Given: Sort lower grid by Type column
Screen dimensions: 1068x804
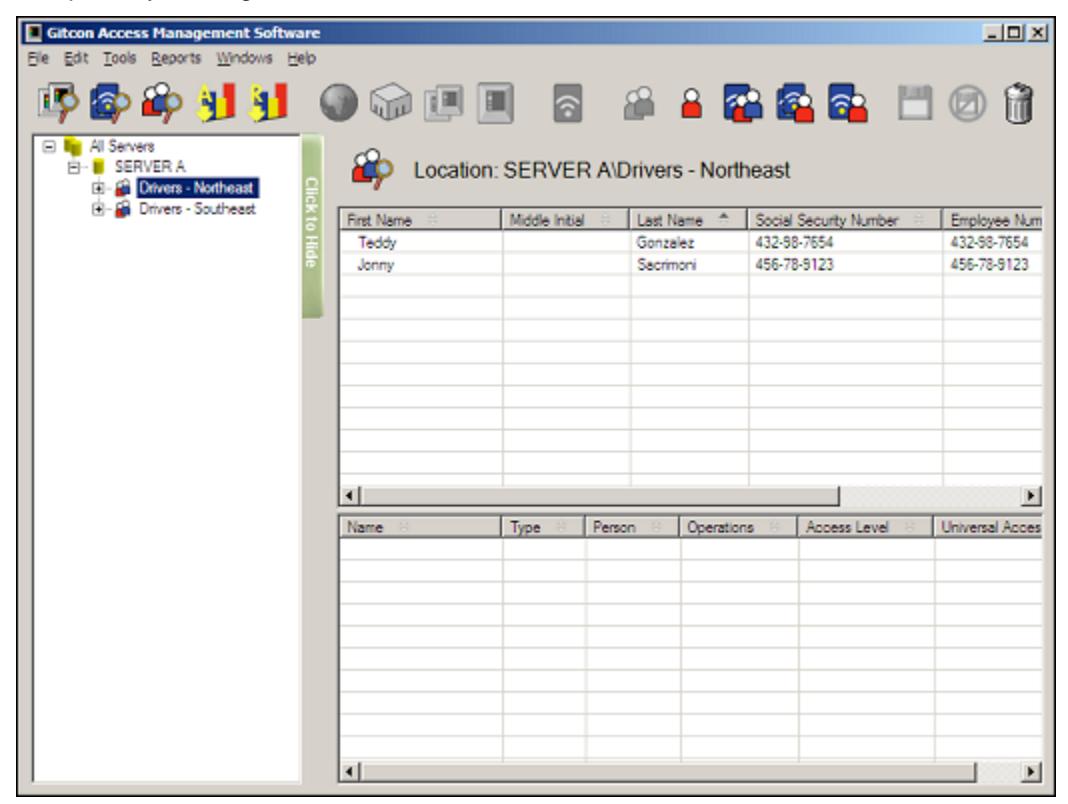Looking at the screenshot, I should [x=543, y=527].
